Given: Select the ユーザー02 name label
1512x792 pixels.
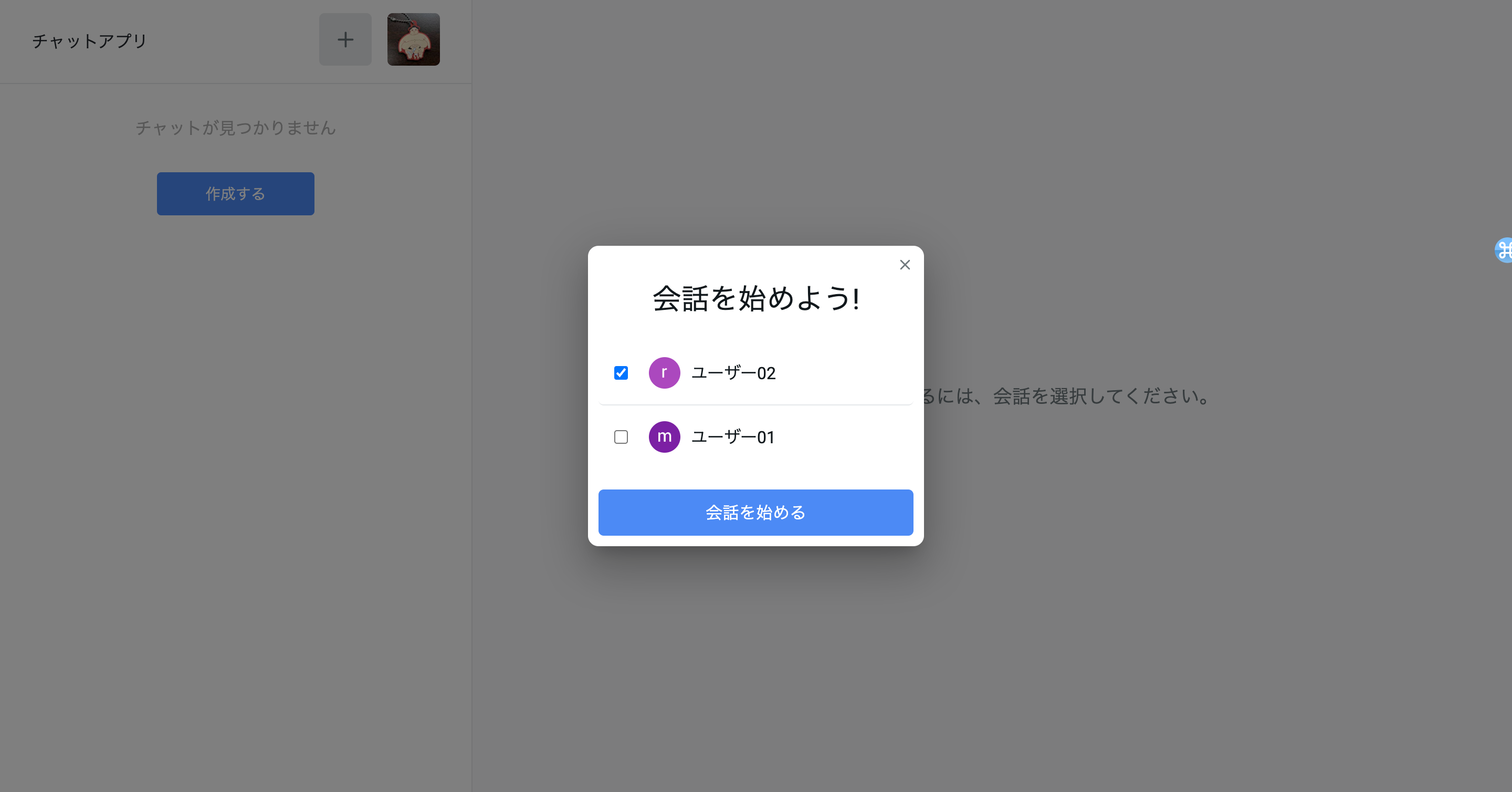Looking at the screenshot, I should click(x=734, y=373).
